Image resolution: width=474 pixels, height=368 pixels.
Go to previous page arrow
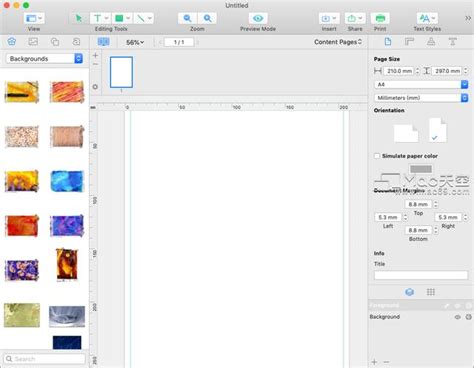[160, 42]
